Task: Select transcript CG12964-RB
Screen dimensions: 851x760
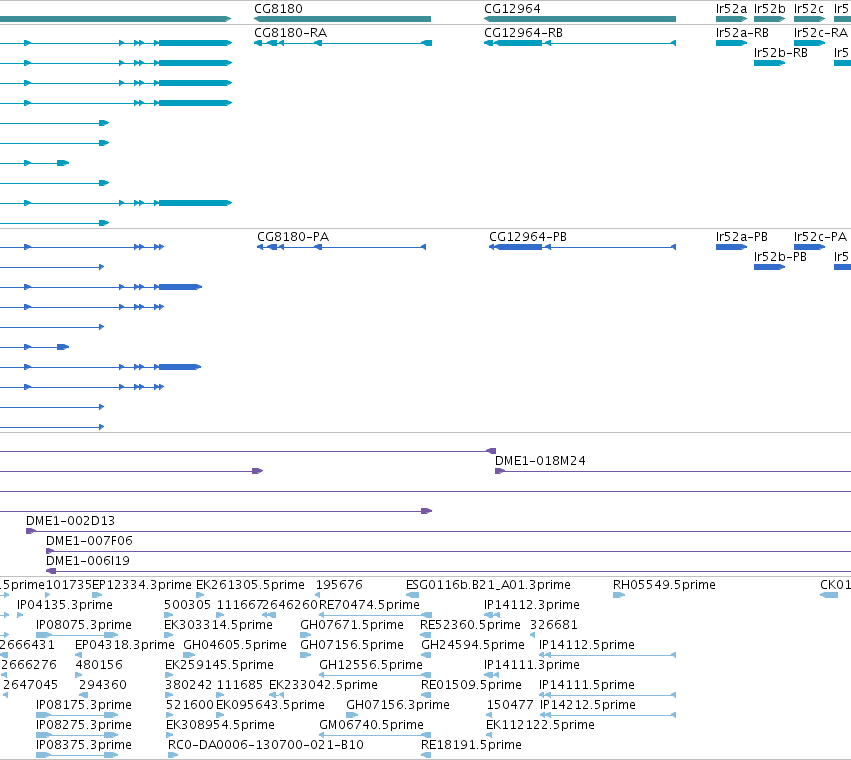Action: click(580, 43)
